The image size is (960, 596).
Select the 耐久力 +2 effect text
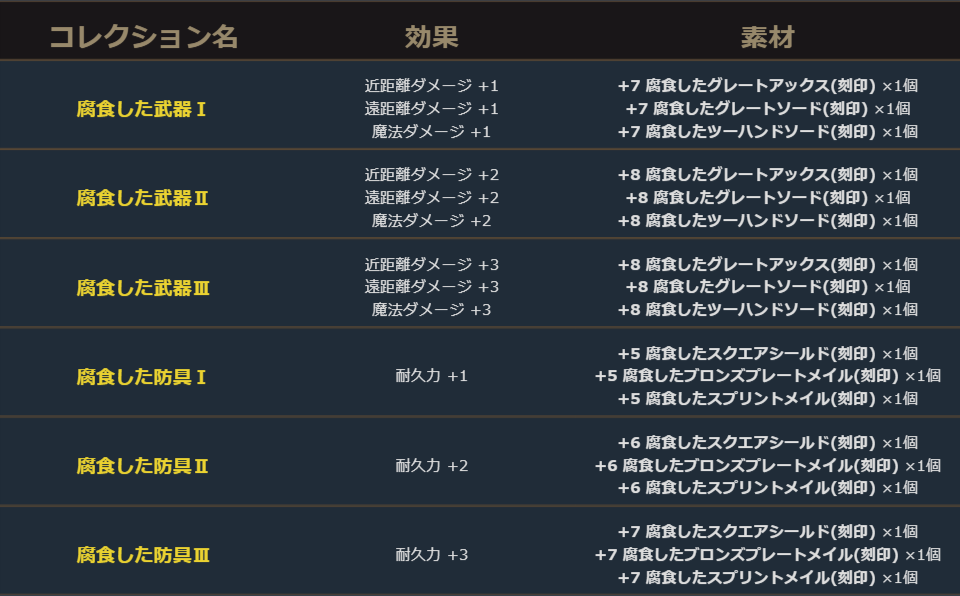coord(431,465)
